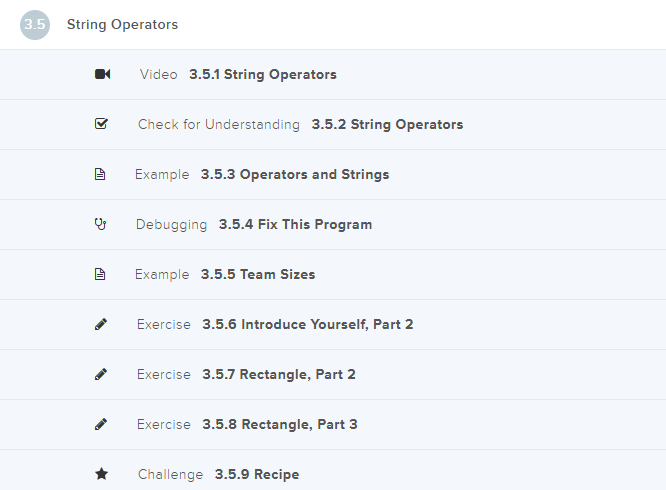
Task: Click the star icon for Recipe challenge
Action: tap(101, 475)
